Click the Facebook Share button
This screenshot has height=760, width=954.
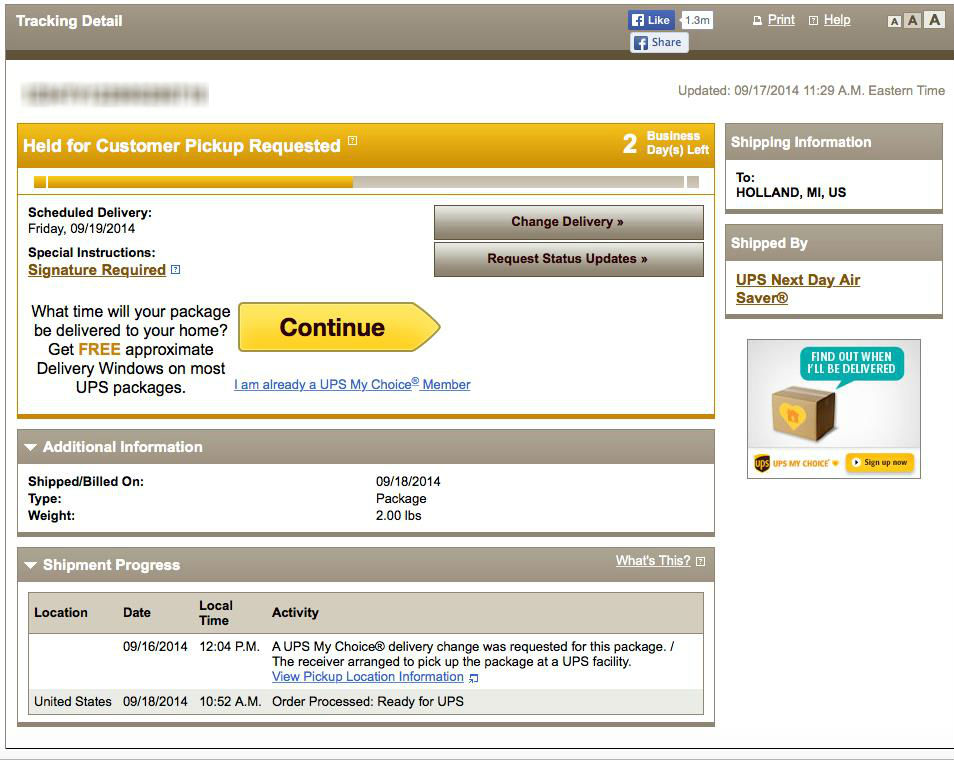click(x=659, y=43)
